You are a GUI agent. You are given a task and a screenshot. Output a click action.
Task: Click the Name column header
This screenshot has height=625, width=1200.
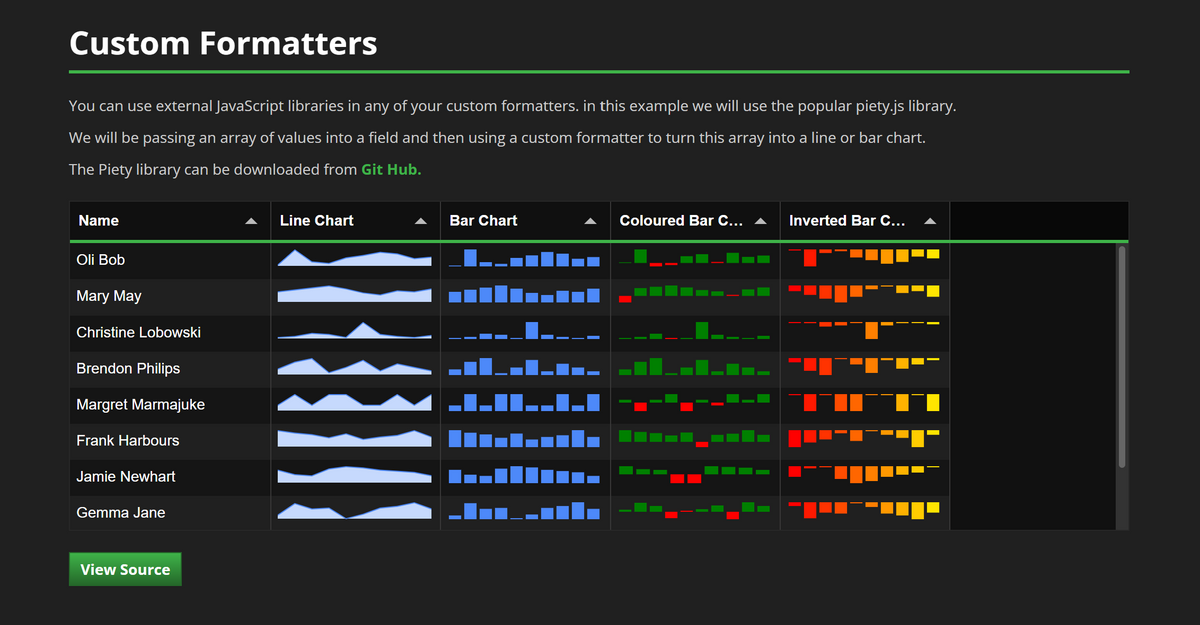tap(150, 221)
